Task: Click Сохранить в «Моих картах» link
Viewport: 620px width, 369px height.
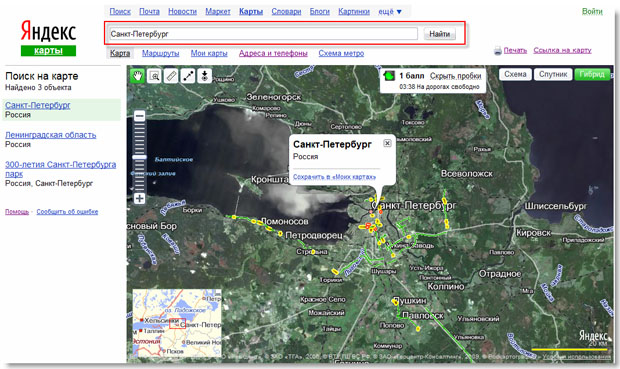Action: point(335,177)
